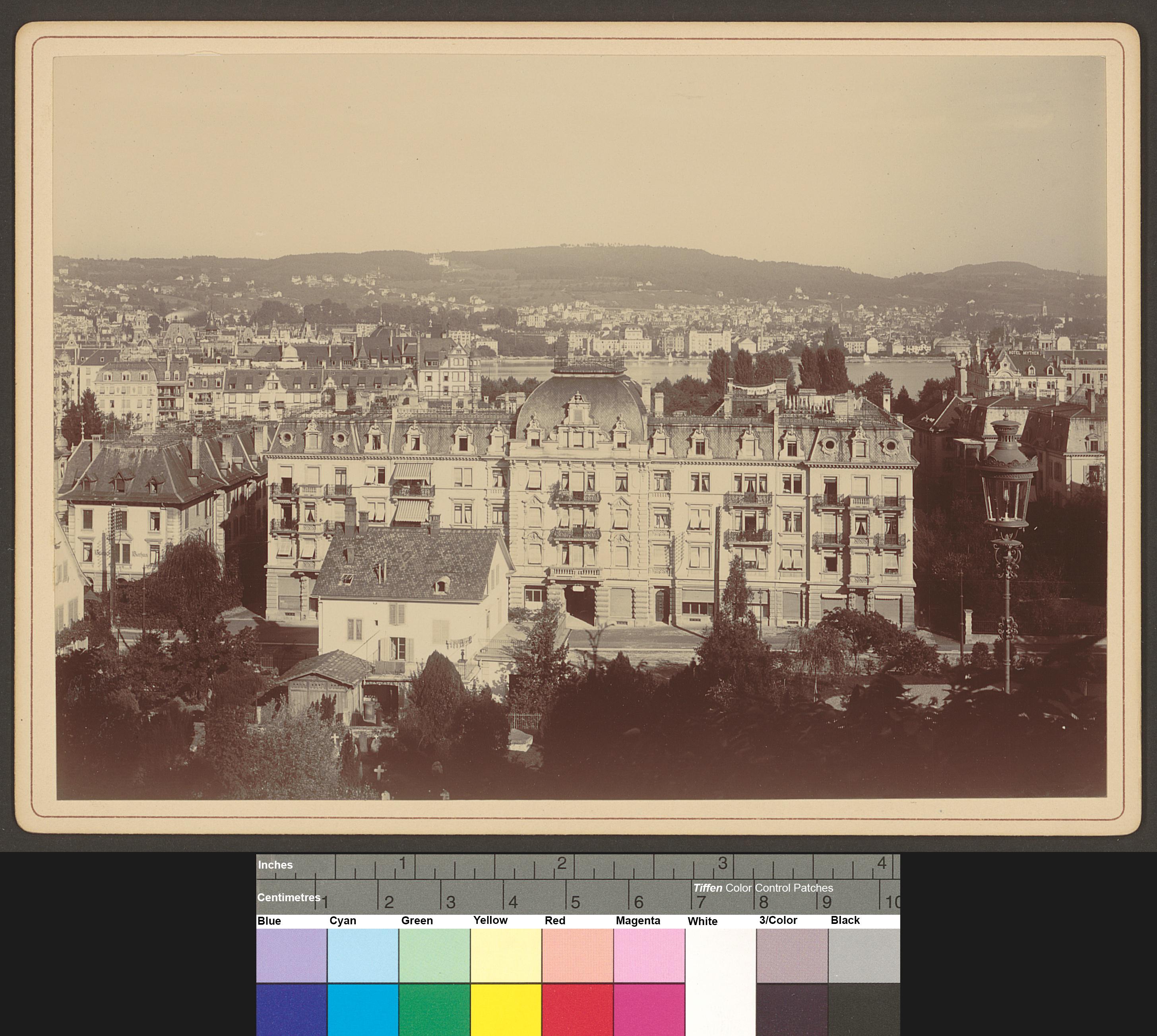The image size is (1157, 1036).
Task: Click the 'Inches' ruler label
Action: pyautogui.click(x=275, y=865)
